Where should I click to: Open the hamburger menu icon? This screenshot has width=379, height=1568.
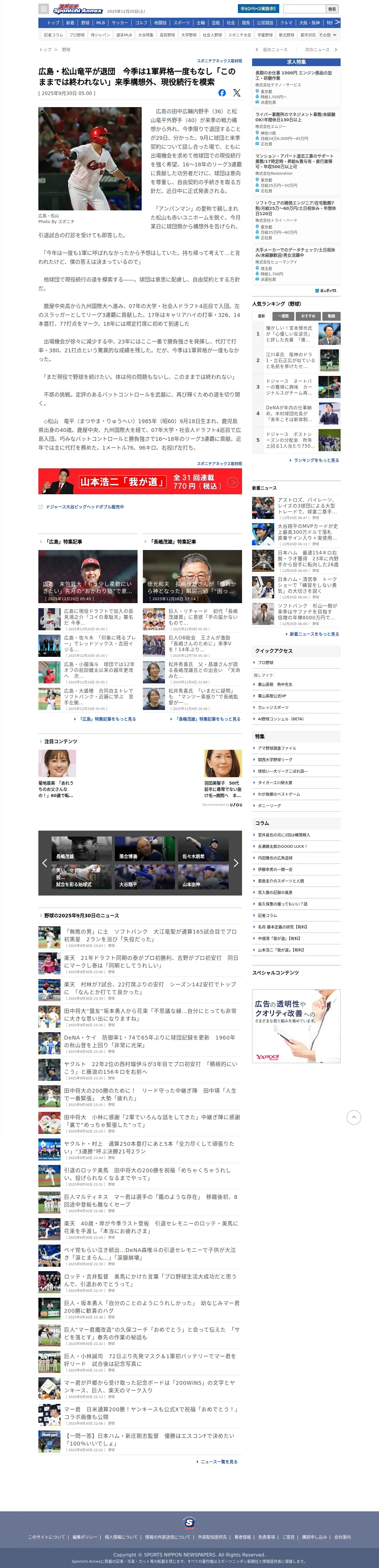click(x=43, y=9)
